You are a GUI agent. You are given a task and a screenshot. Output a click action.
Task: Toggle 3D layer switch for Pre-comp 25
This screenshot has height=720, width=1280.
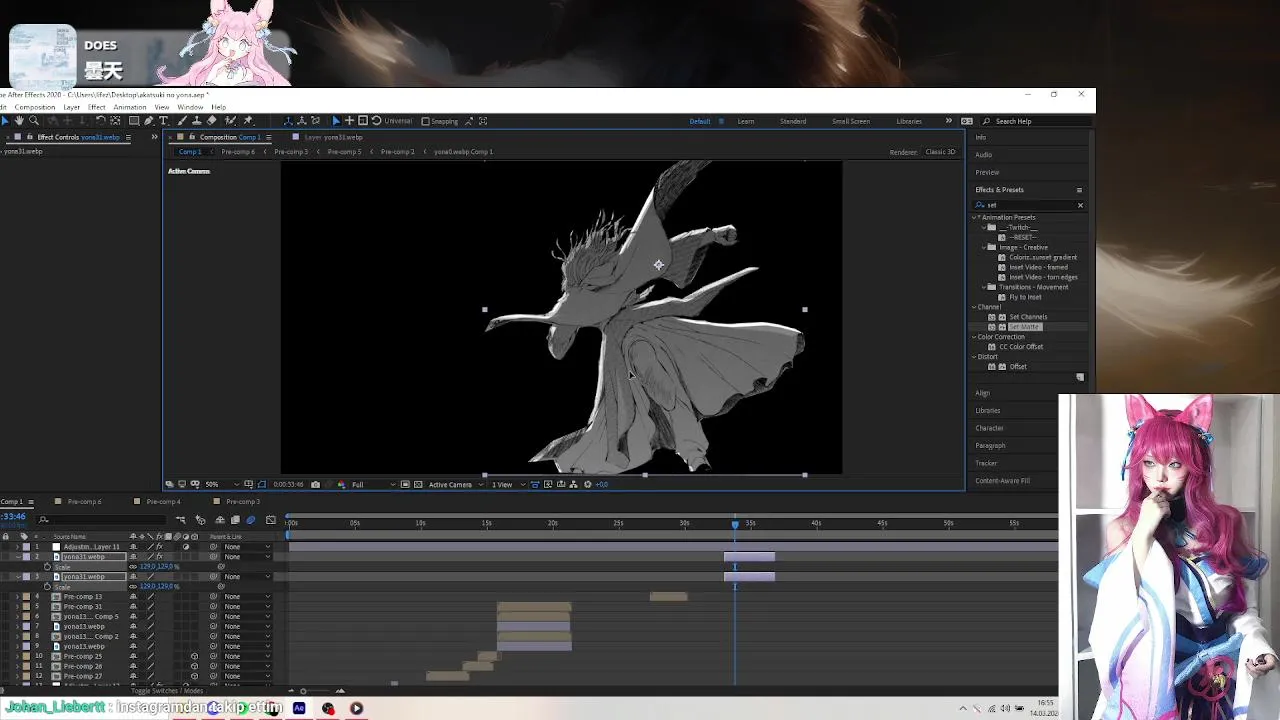click(x=194, y=657)
